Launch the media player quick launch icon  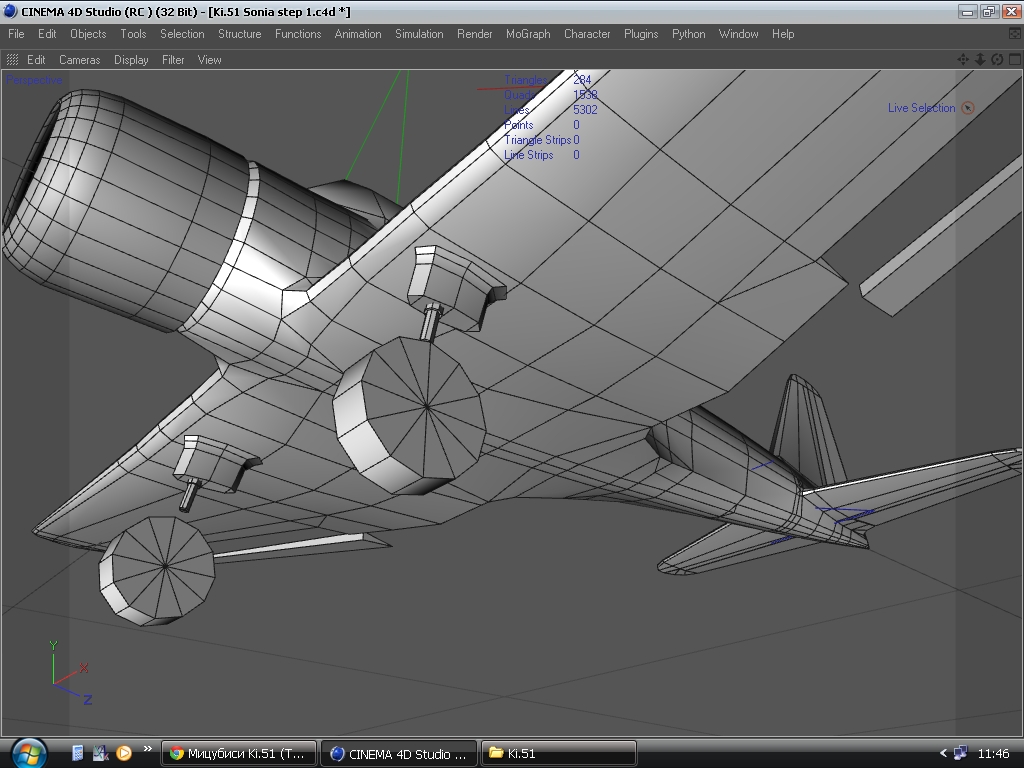[124, 753]
